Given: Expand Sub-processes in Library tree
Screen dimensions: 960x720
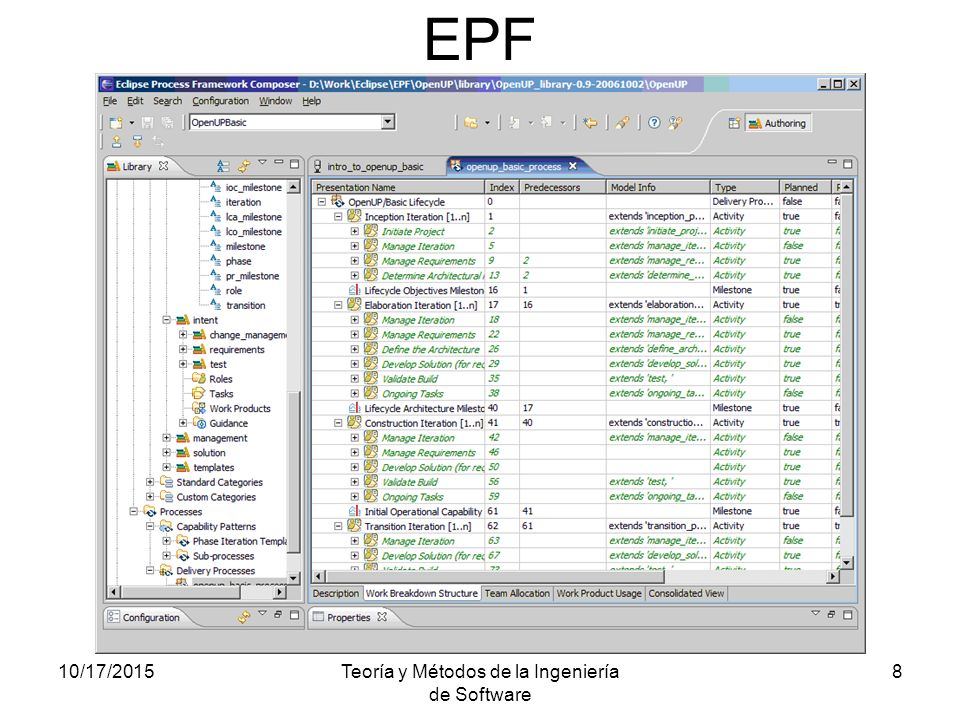Looking at the screenshot, I should [x=166, y=555].
